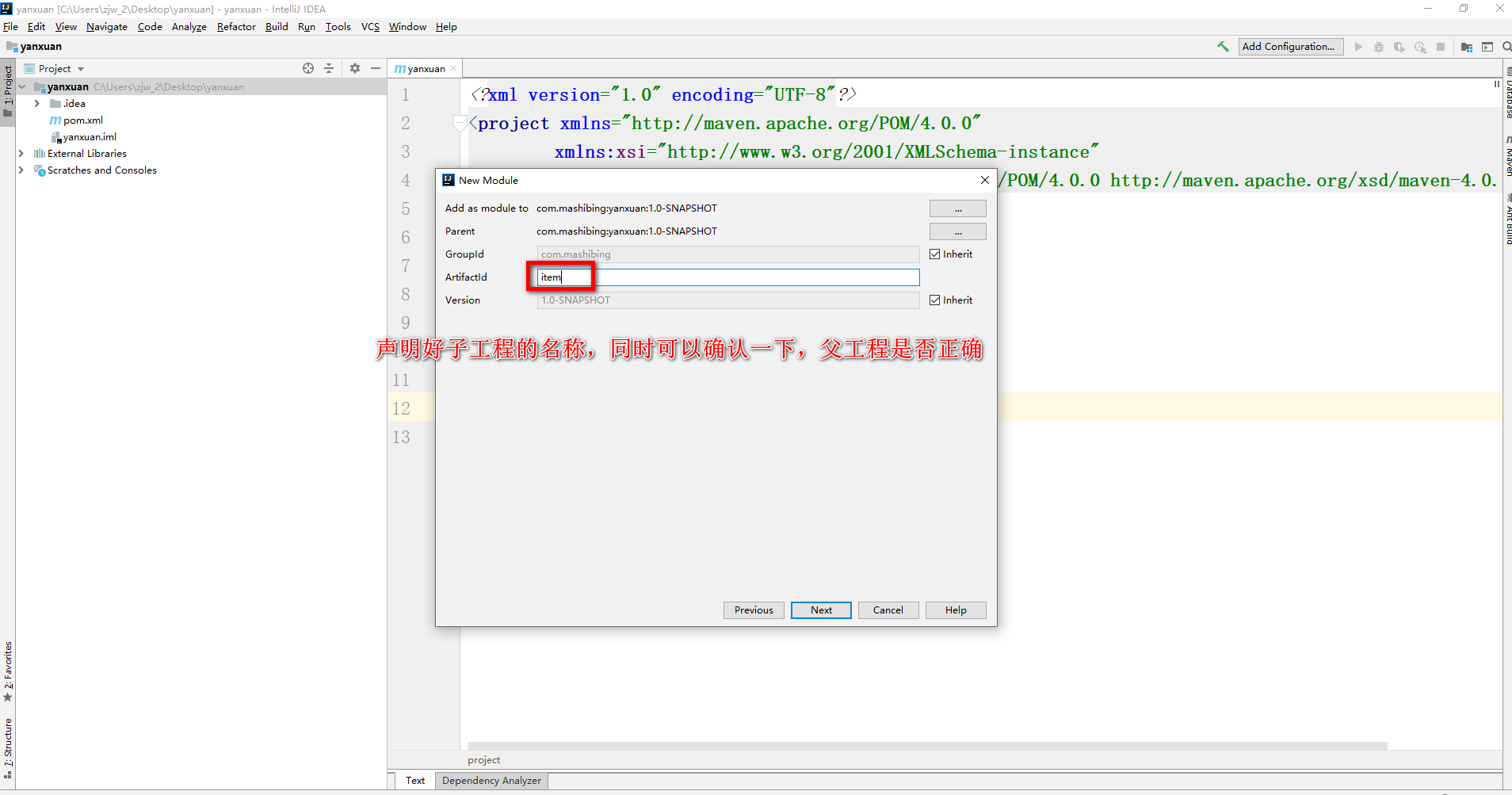Image resolution: width=1512 pixels, height=795 pixels.
Task: Open Project panel gear settings
Action: click(355, 69)
